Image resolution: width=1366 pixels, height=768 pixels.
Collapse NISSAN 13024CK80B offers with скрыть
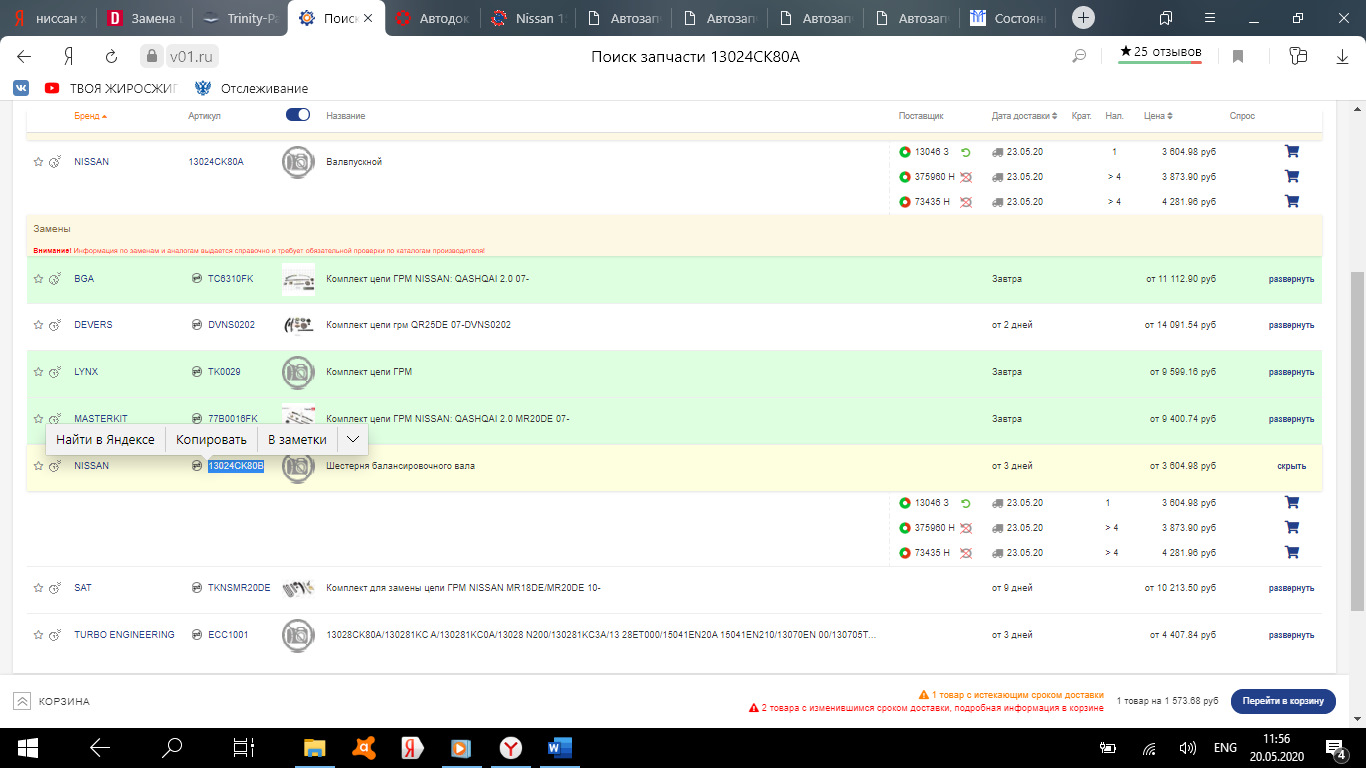pos(1291,466)
